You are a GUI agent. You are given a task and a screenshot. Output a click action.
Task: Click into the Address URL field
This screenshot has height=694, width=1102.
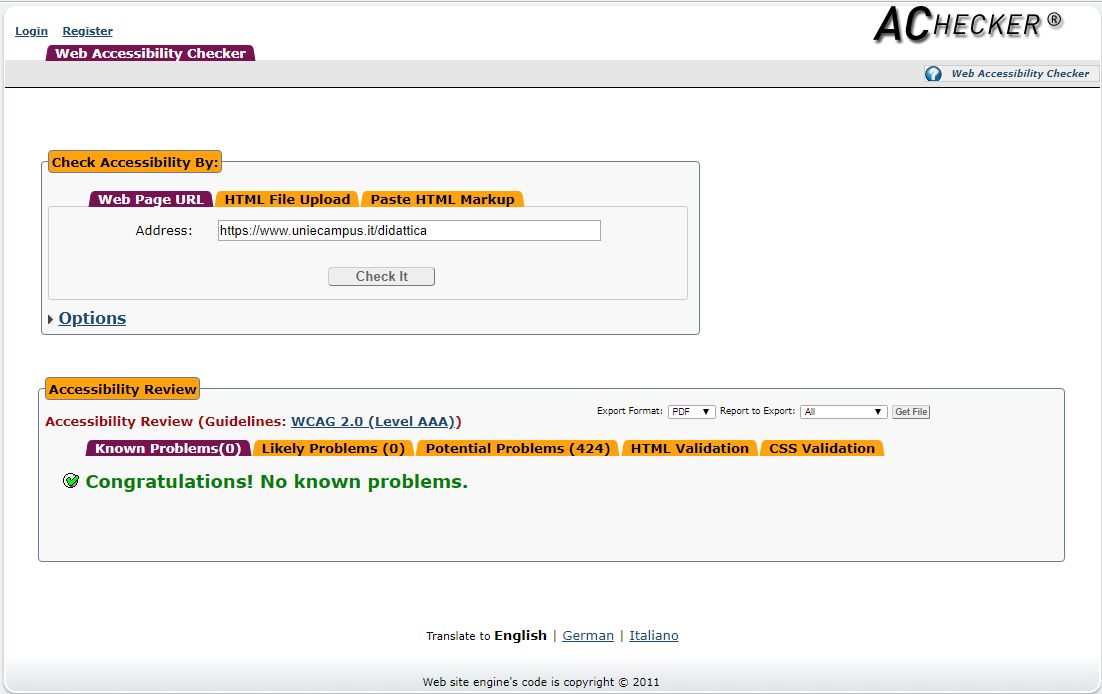pyautogui.click(x=409, y=231)
